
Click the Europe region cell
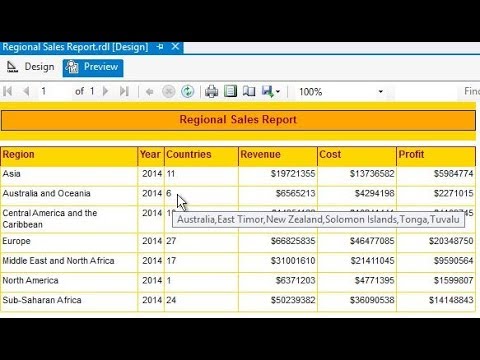tap(69, 243)
